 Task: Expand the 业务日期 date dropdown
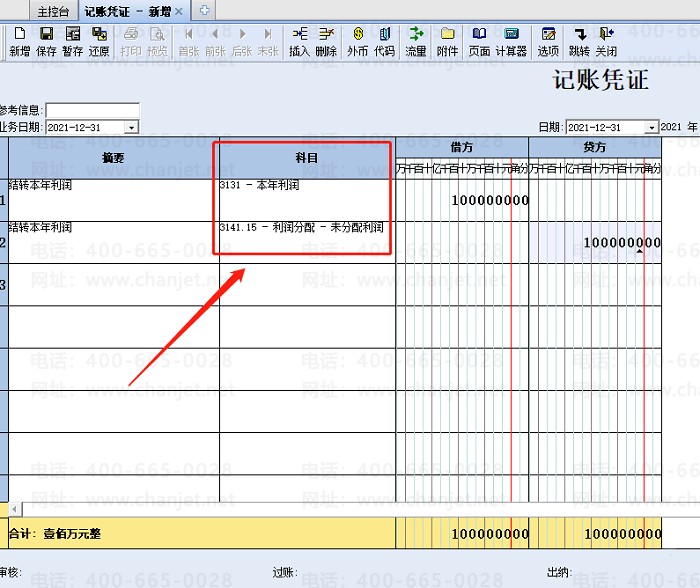[131, 128]
